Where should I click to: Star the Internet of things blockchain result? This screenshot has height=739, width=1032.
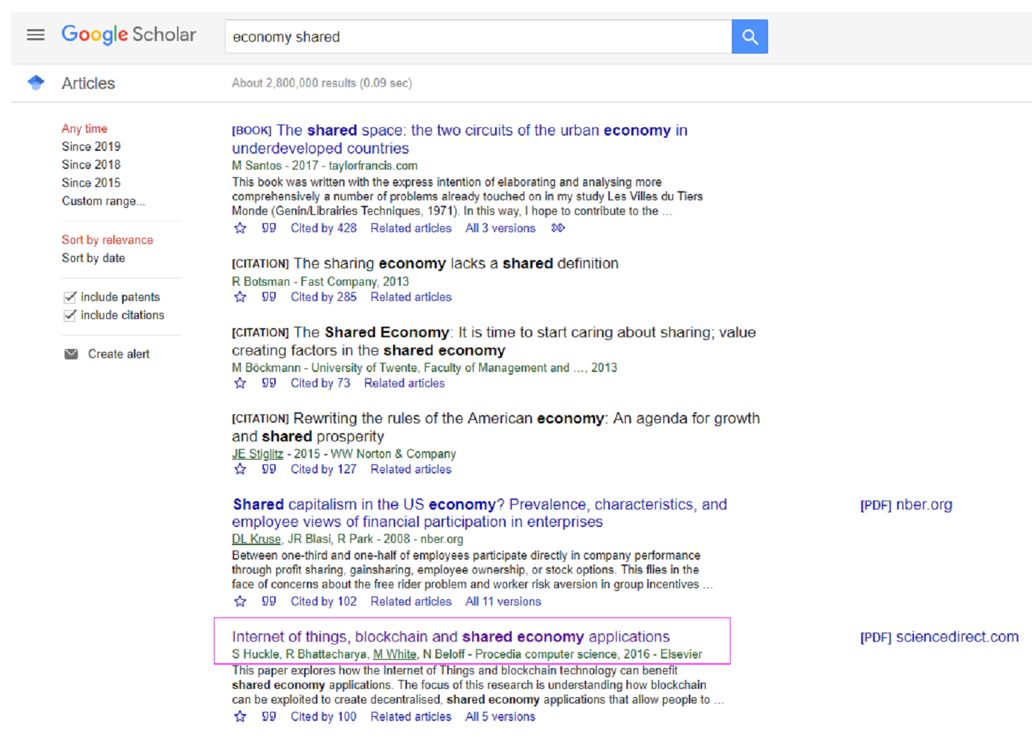(x=240, y=717)
